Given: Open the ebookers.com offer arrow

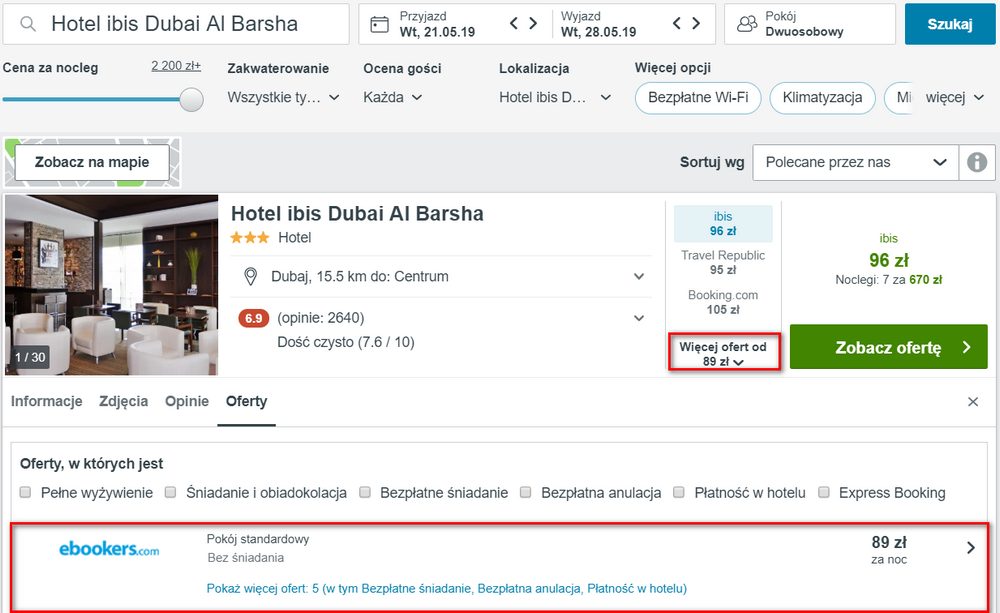Looking at the screenshot, I should [x=971, y=548].
